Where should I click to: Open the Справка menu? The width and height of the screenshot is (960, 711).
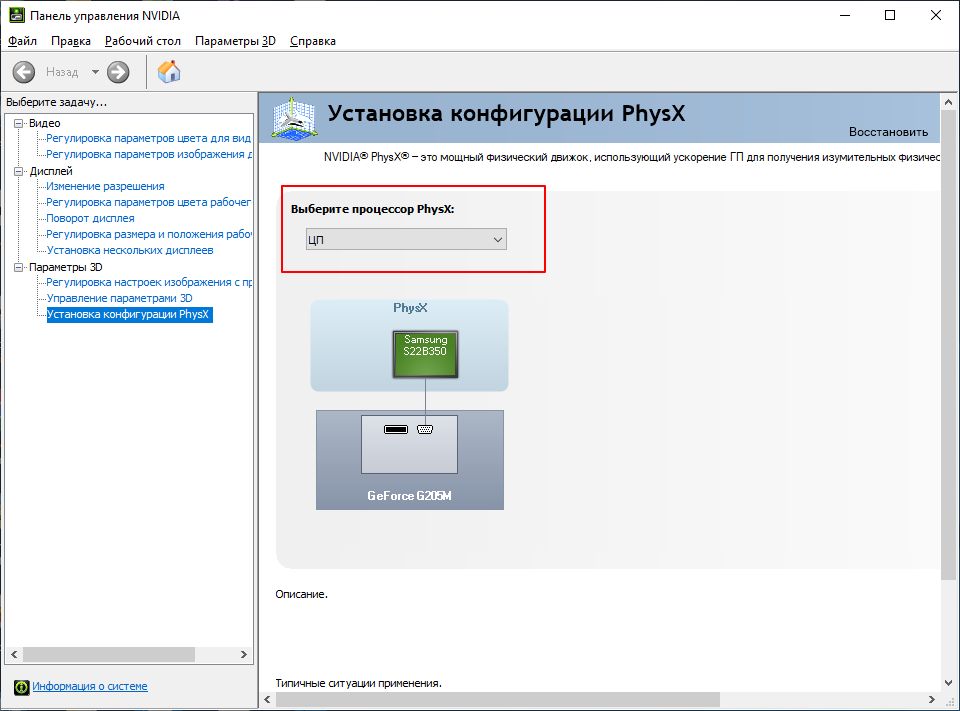click(313, 41)
